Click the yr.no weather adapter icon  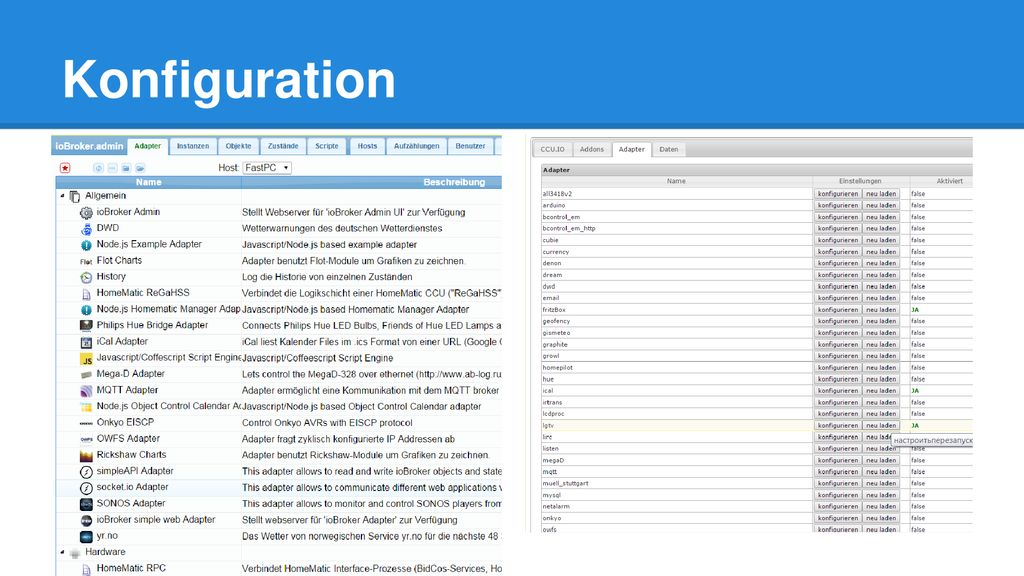(86, 536)
